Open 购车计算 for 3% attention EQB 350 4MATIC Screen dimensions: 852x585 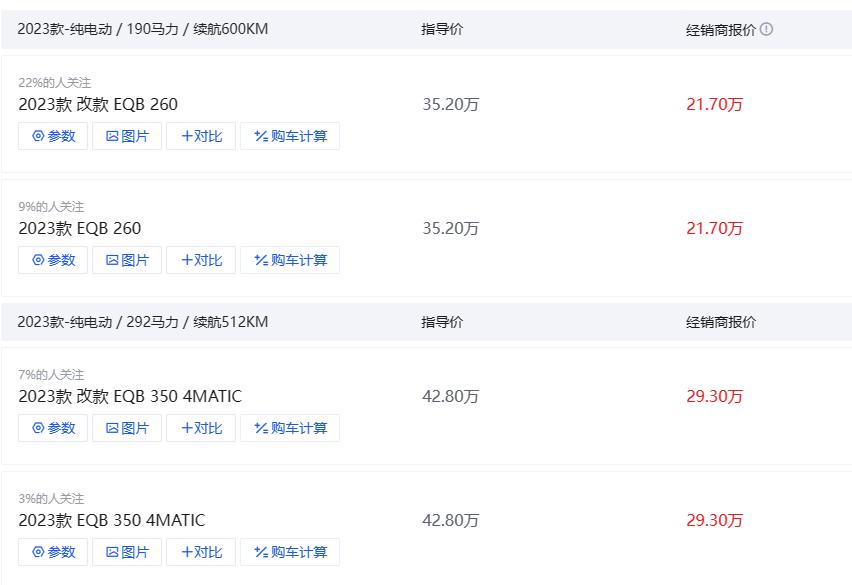pyautogui.click(x=290, y=552)
